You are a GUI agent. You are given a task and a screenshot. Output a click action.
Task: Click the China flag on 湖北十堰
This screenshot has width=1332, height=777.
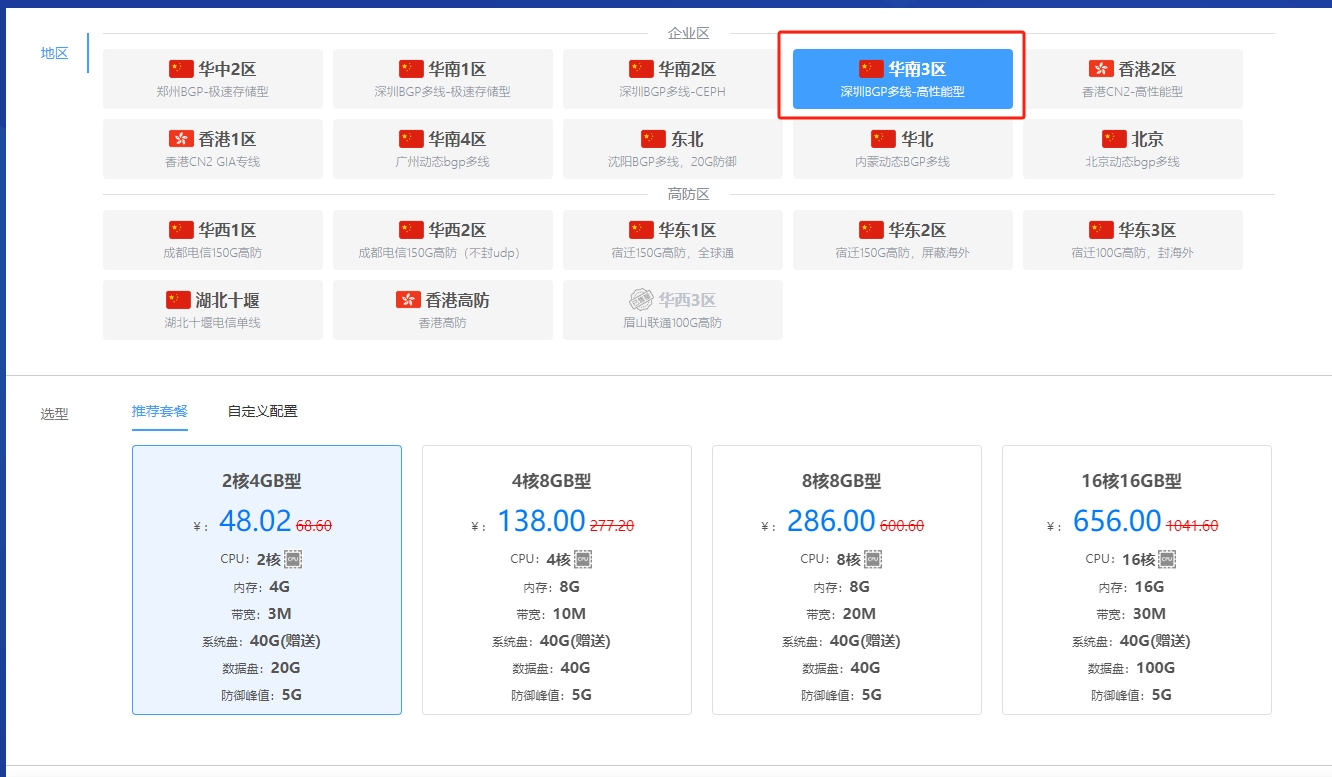[x=178, y=300]
